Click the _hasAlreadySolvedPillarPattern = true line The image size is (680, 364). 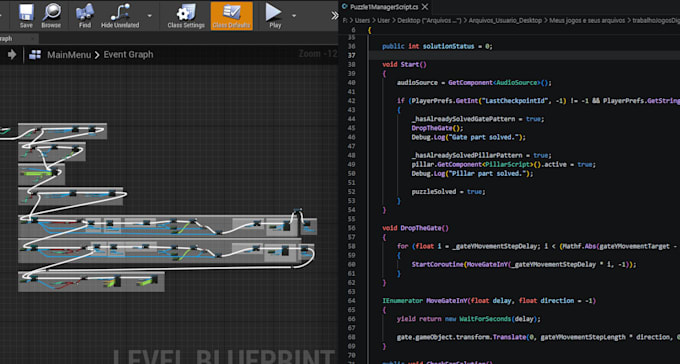click(x=481, y=155)
